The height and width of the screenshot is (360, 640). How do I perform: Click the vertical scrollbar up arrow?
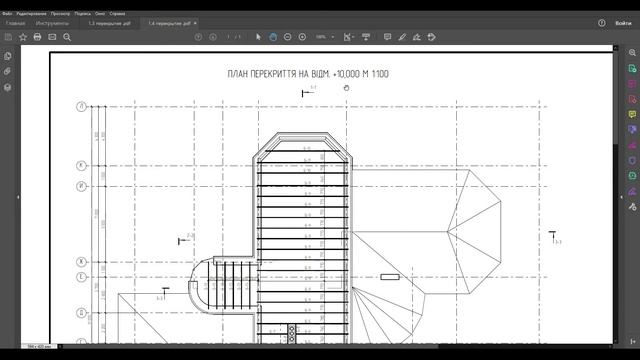click(616, 48)
